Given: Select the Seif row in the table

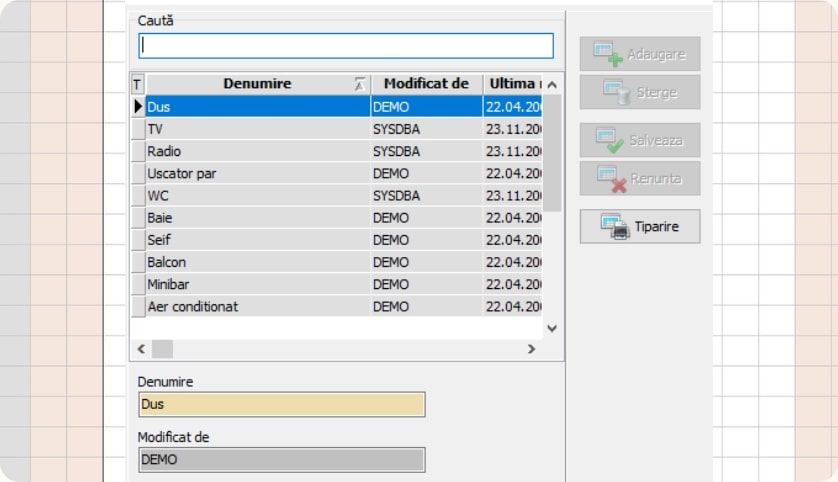Looking at the screenshot, I should point(257,240).
